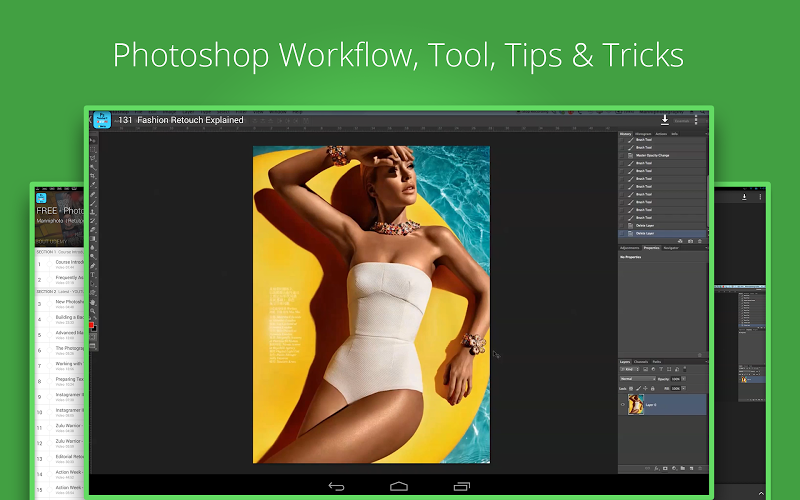
Task: Turn layer filtering switch on or off
Action: [x=685, y=369]
